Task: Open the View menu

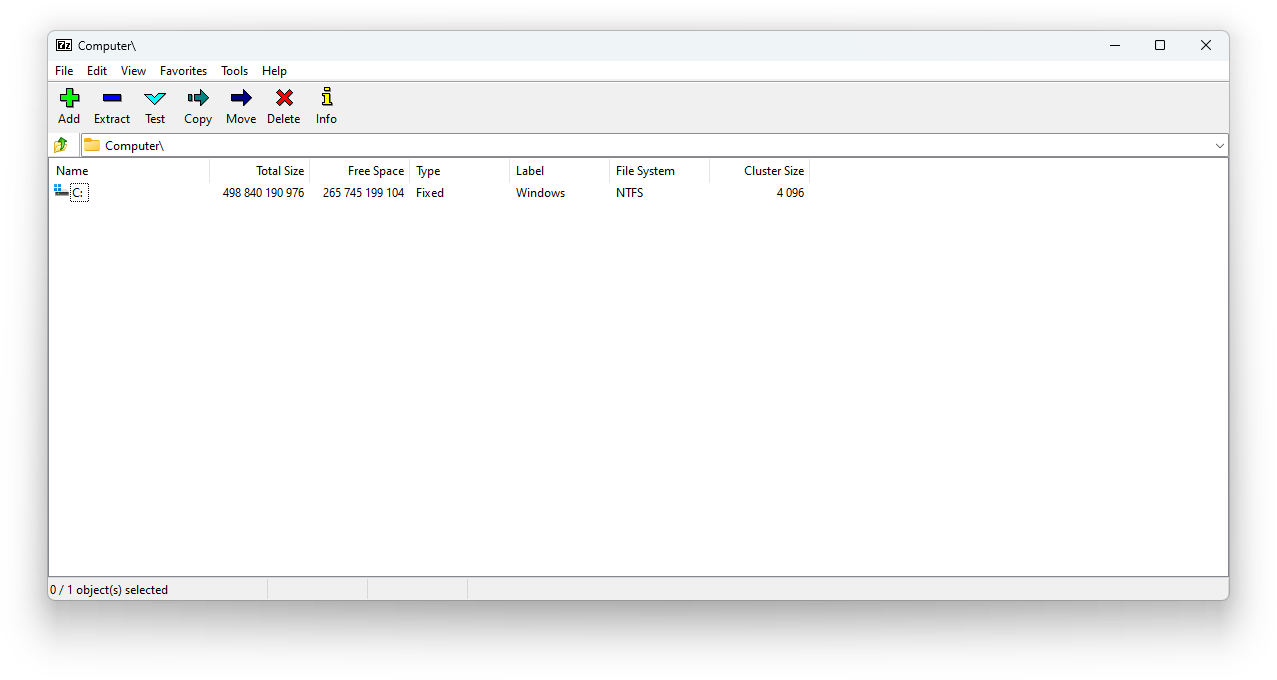Action: pos(133,71)
